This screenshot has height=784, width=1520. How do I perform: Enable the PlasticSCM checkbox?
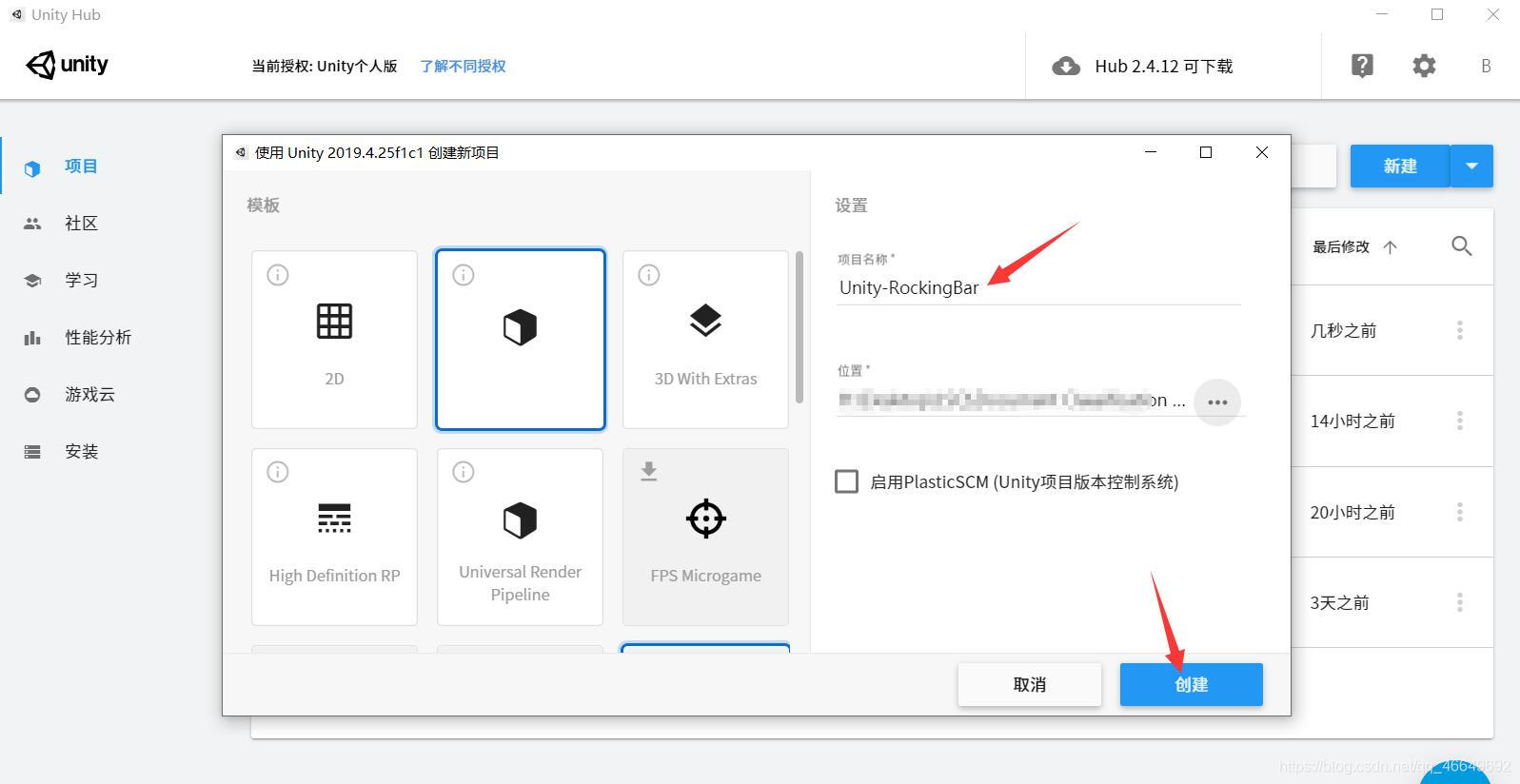846,481
